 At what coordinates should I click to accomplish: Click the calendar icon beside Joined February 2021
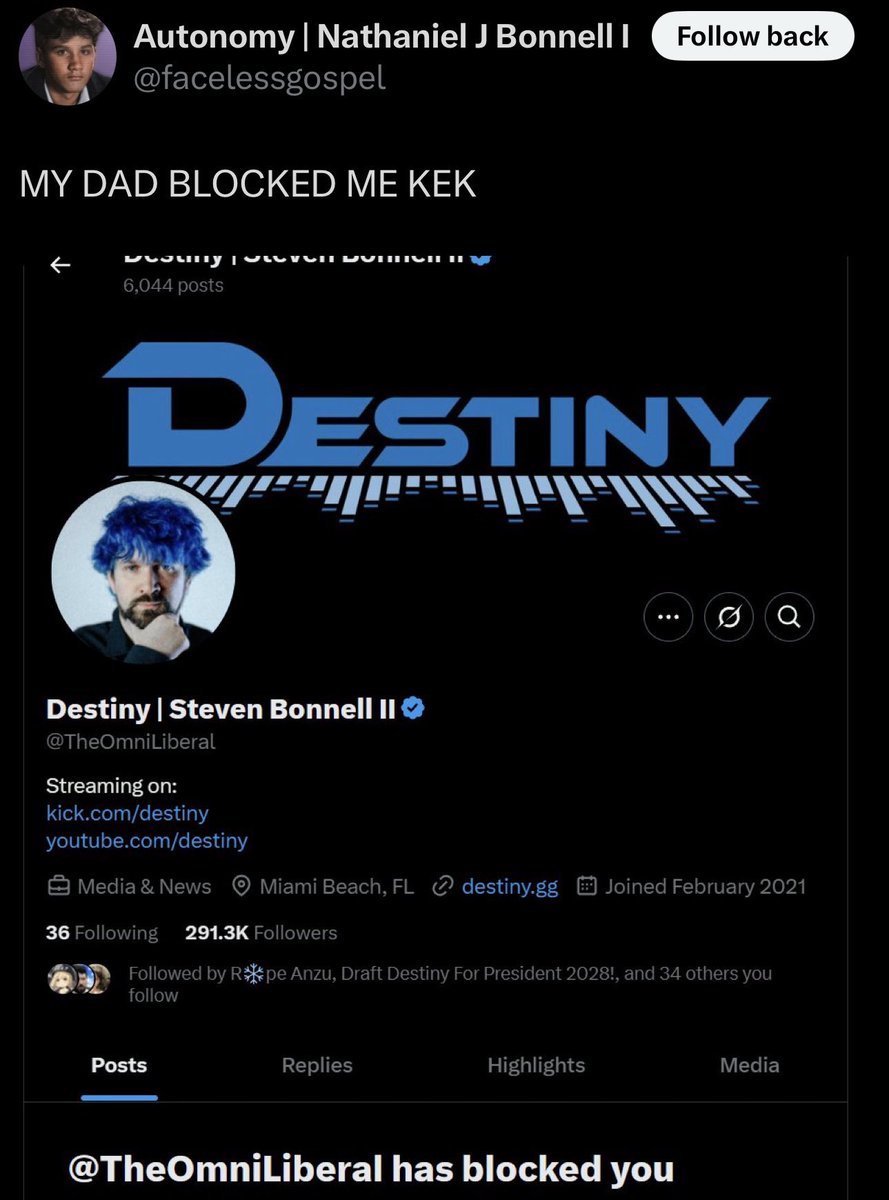pos(588,886)
